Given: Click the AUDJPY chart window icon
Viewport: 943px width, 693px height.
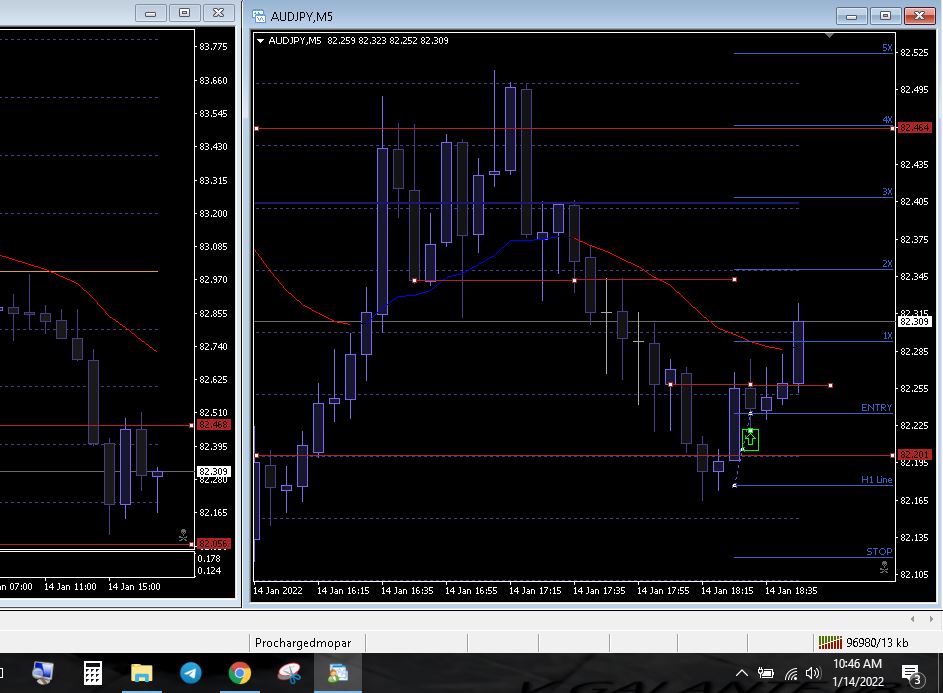Looking at the screenshot, I should pos(260,16).
